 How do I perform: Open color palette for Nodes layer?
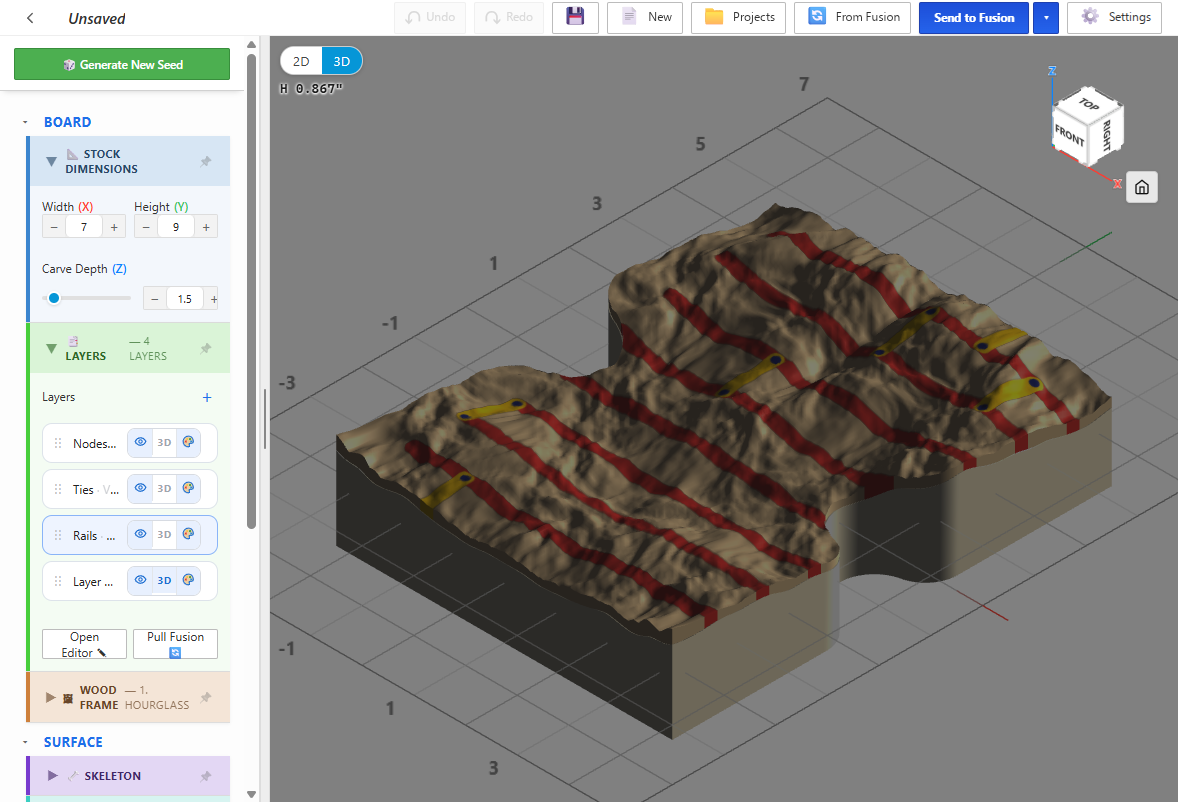[x=189, y=442]
